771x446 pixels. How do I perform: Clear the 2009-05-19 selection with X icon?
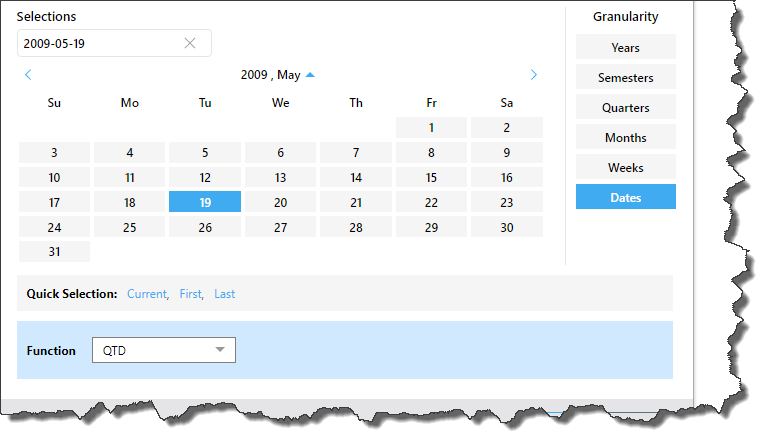[x=190, y=43]
